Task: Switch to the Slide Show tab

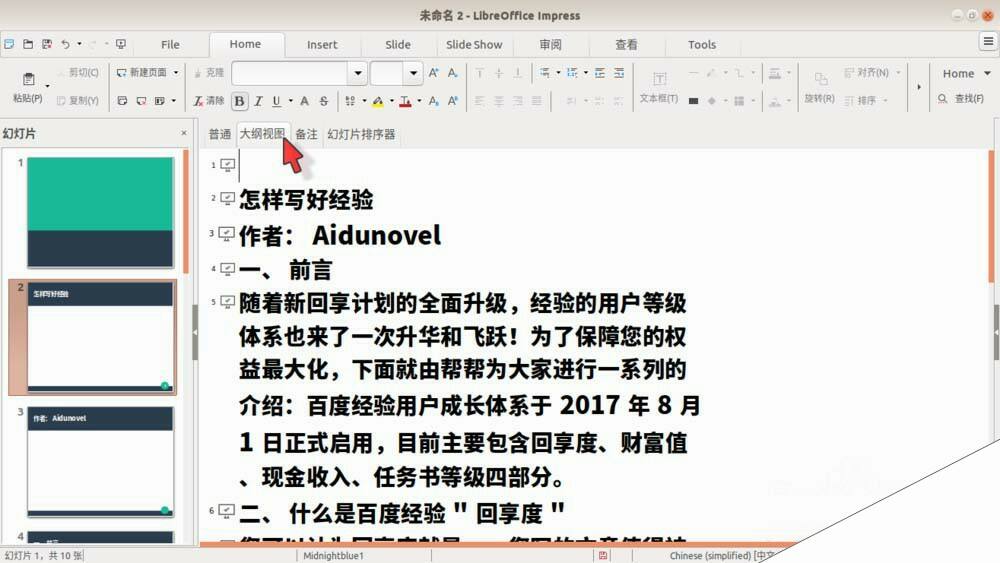Action: click(474, 45)
